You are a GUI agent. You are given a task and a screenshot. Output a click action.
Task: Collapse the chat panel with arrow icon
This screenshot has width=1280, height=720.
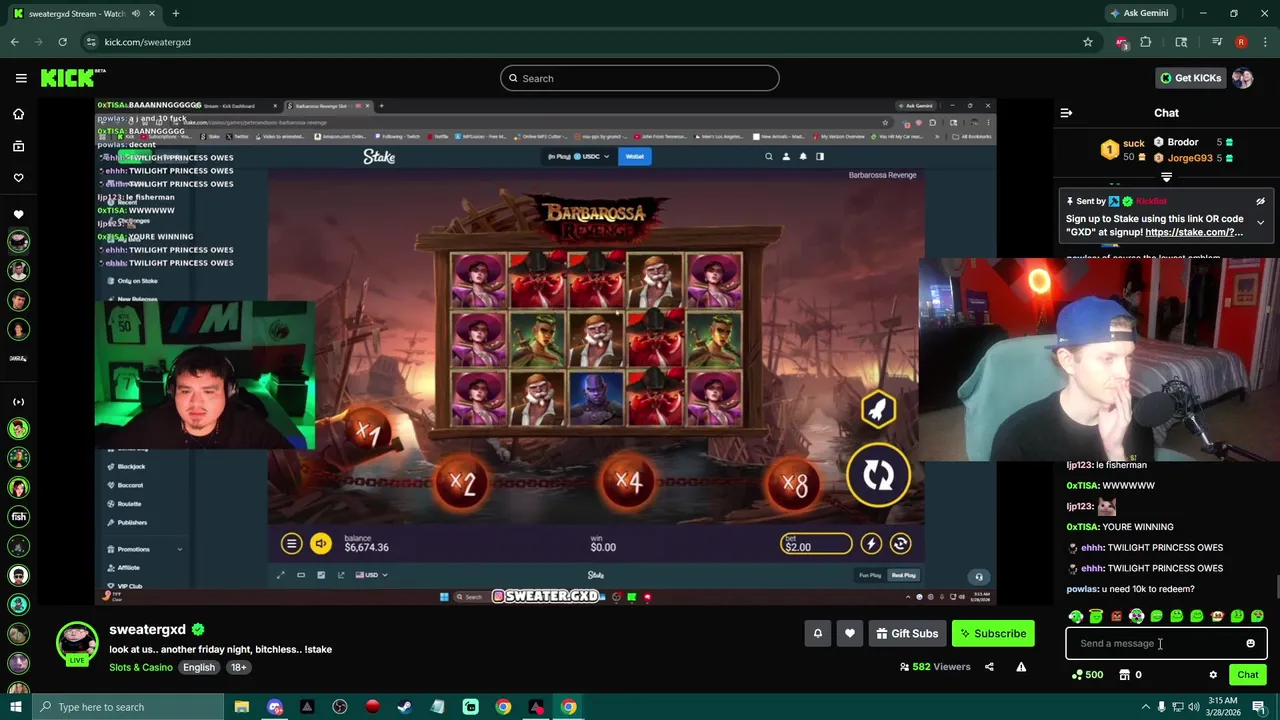pos(1066,113)
